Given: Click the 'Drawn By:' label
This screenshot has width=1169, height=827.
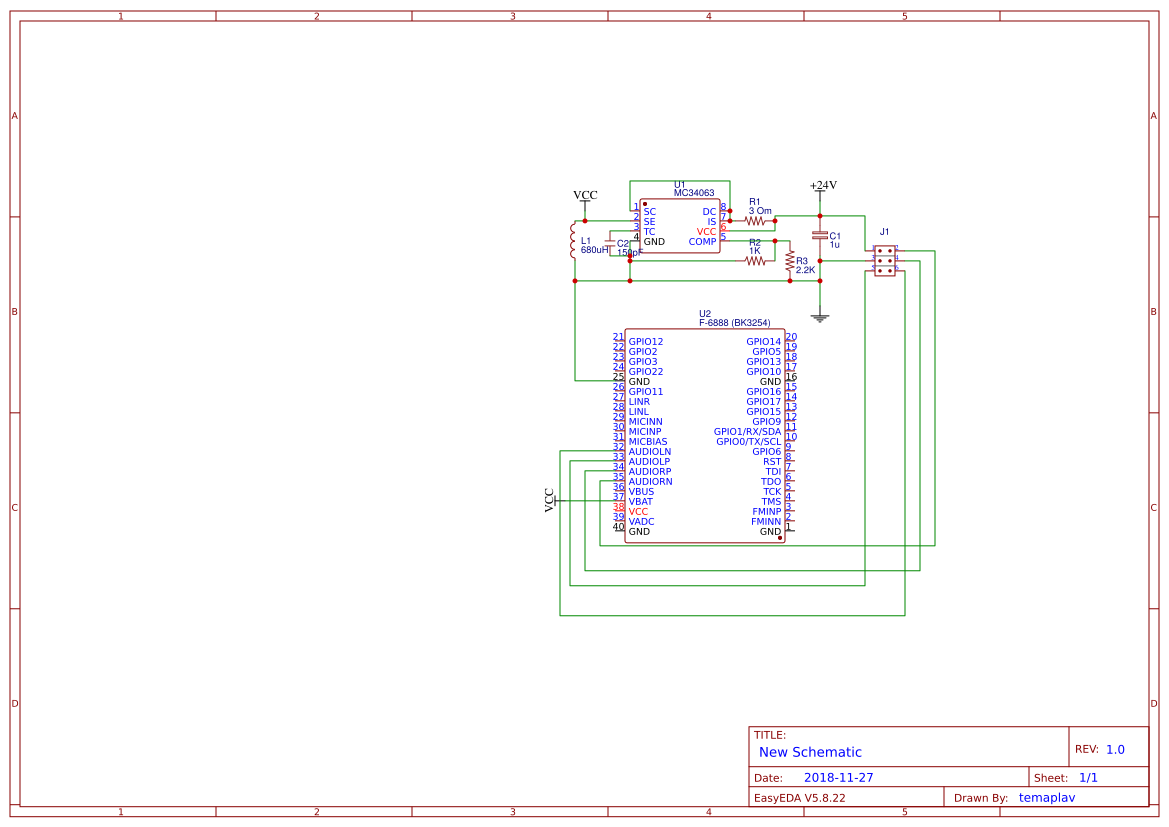Looking at the screenshot, I should pos(980,798).
